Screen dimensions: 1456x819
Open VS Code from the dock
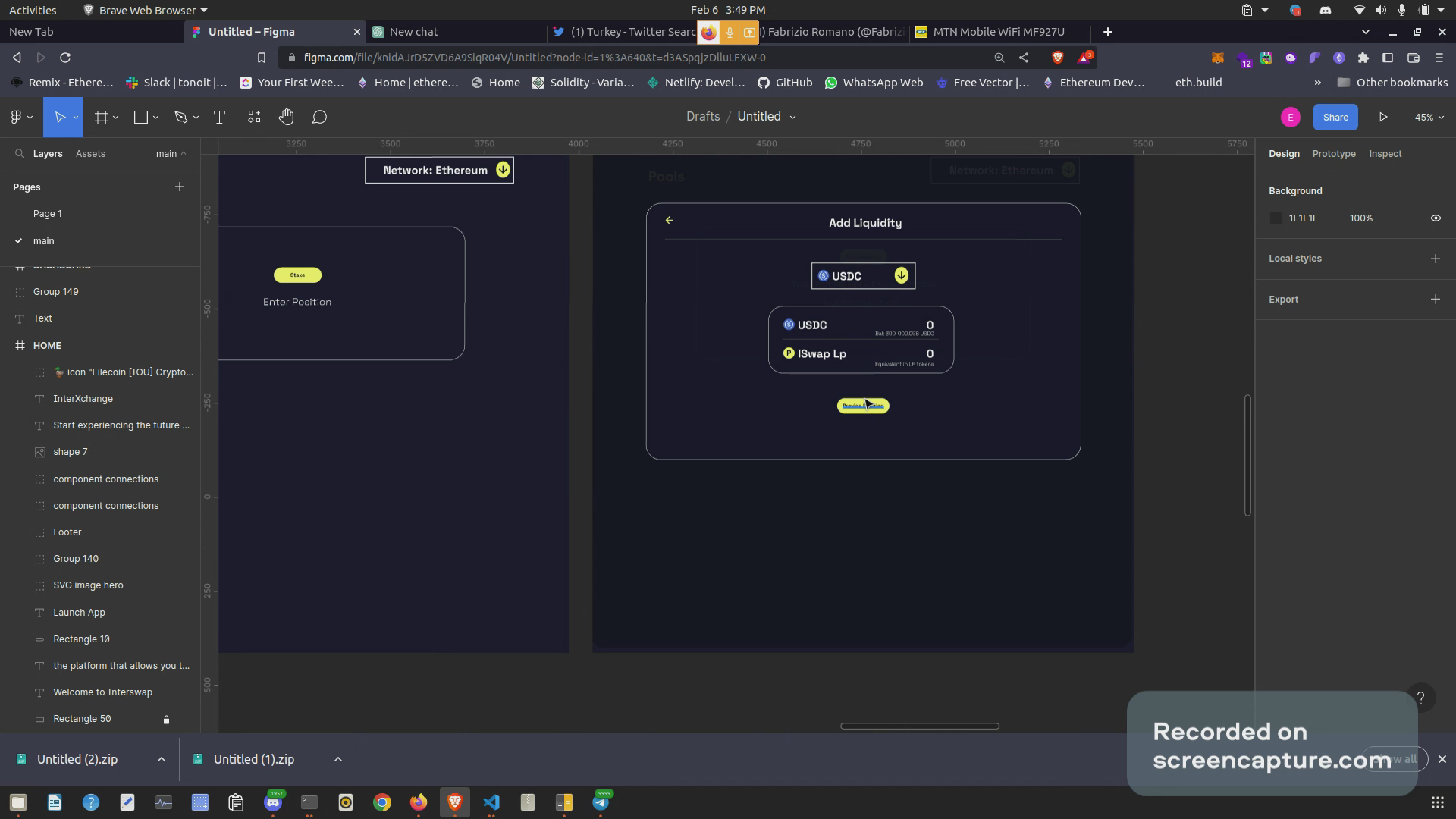(491, 802)
